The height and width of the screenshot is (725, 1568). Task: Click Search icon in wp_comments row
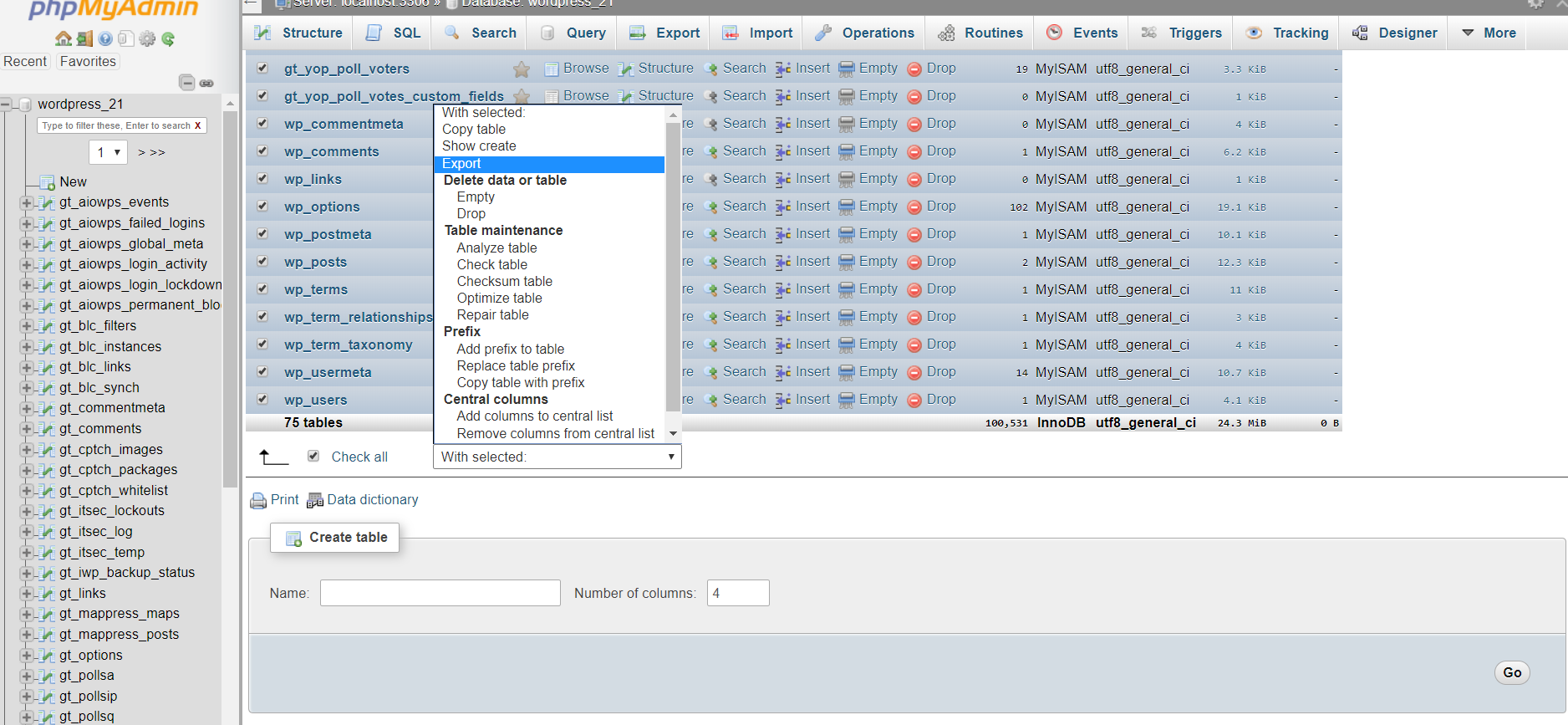pos(711,151)
